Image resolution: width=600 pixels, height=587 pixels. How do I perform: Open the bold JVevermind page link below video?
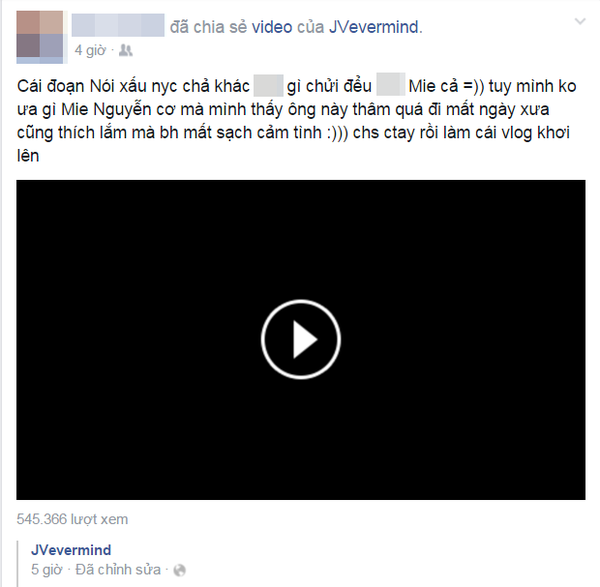(71, 550)
